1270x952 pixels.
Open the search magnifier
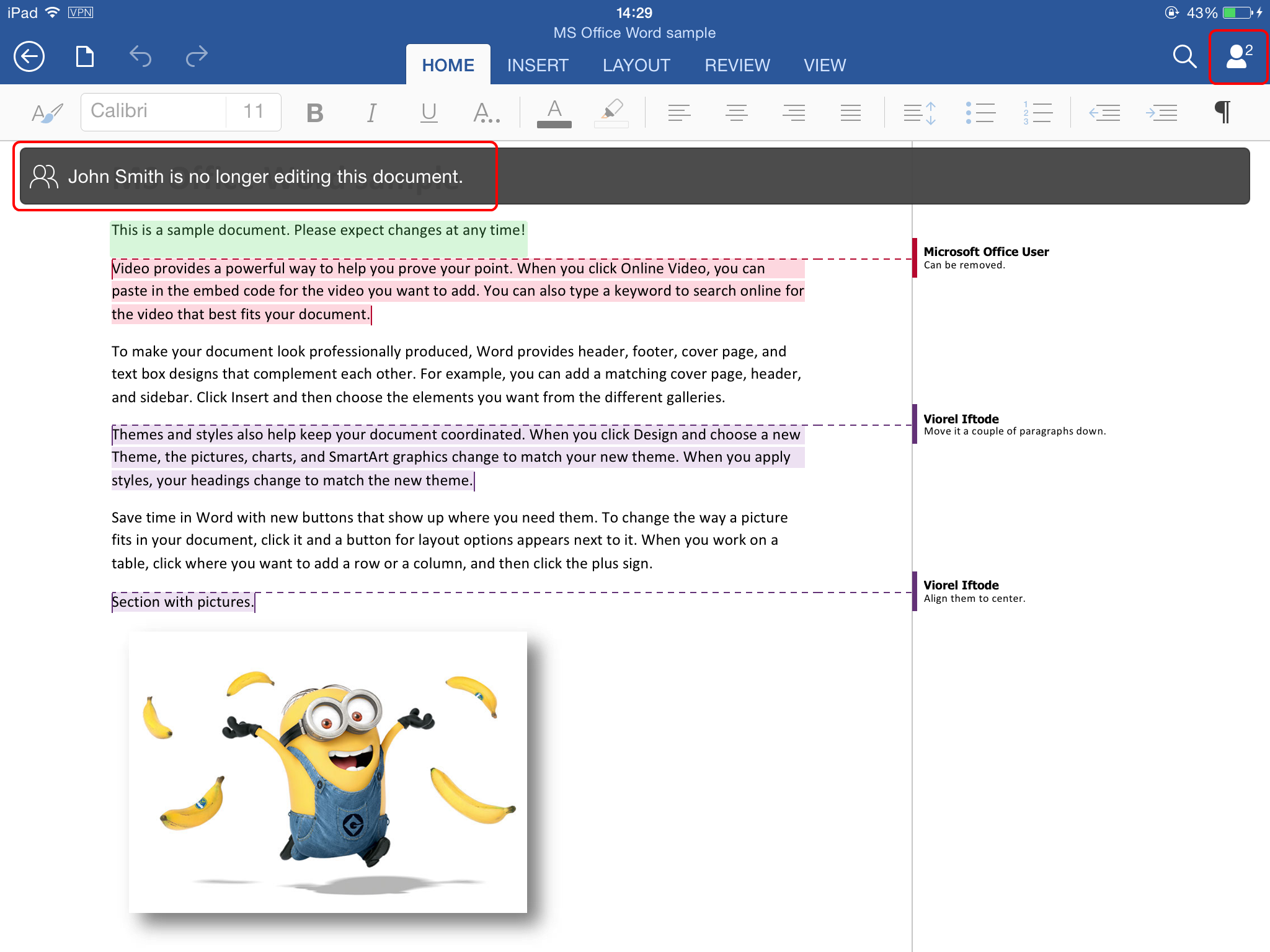pyautogui.click(x=1184, y=56)
